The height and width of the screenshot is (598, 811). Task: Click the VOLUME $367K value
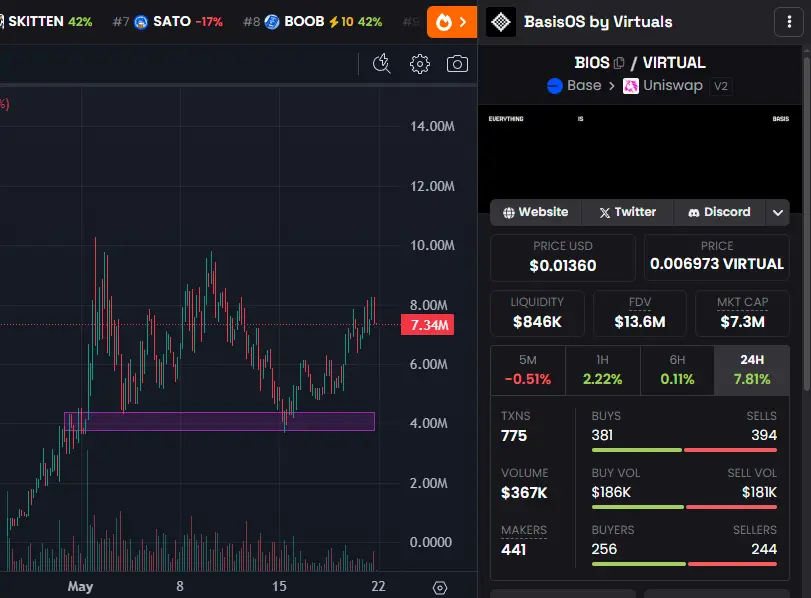click(x=524, y=492)
